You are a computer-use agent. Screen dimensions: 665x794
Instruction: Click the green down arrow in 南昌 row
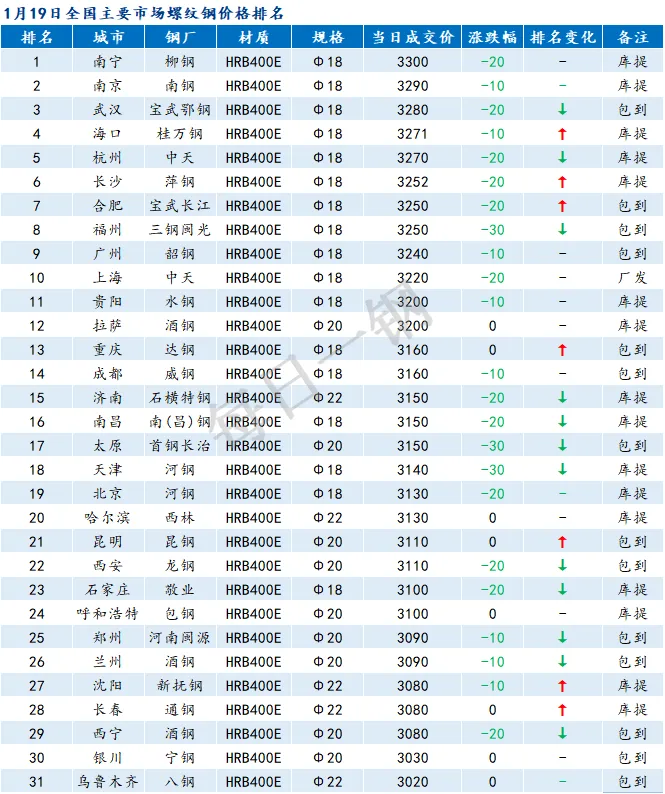(562, 421)
